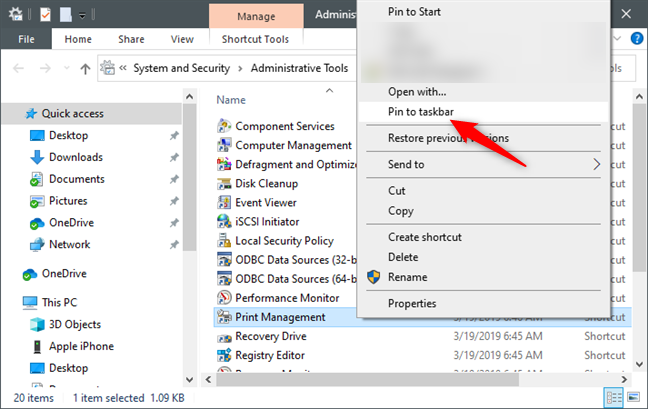The image size is (648, 409).
Task: Click the Network icon under Quick access
Action: point(37,245)
